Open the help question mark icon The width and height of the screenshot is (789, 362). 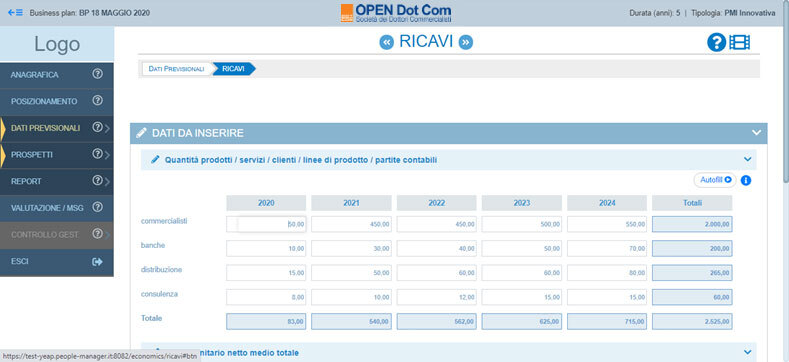pos(716,42)
